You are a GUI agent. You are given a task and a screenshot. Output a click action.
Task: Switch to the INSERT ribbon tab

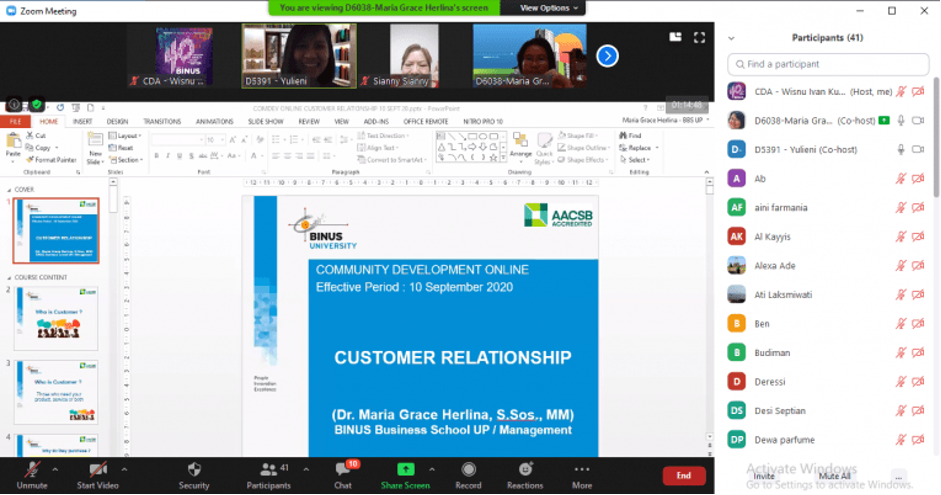pyautogui.click(x=83, y=121)
